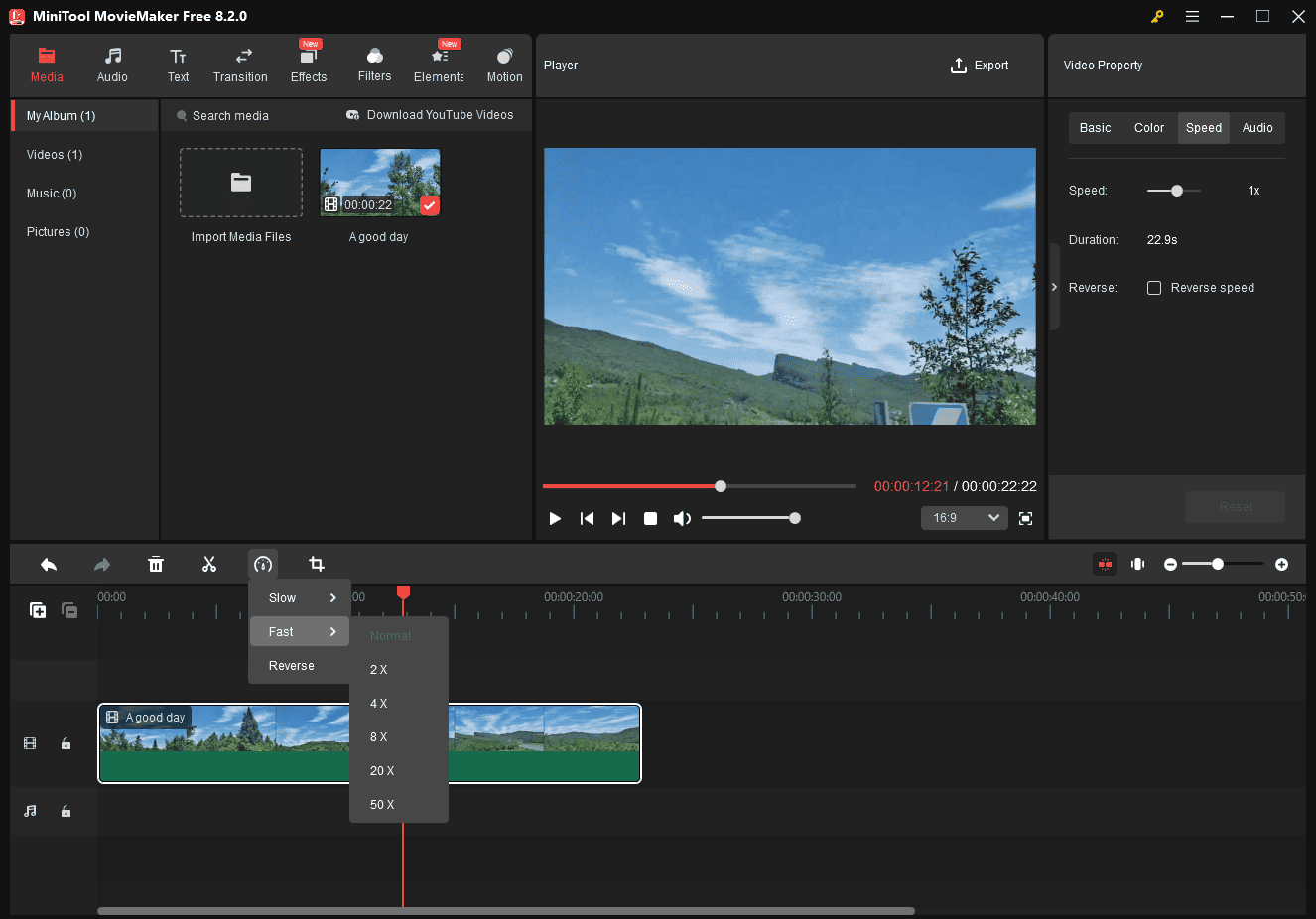Stop video playback
The width and height of the screenshot is (1316, 919).
tap(650, 518)
